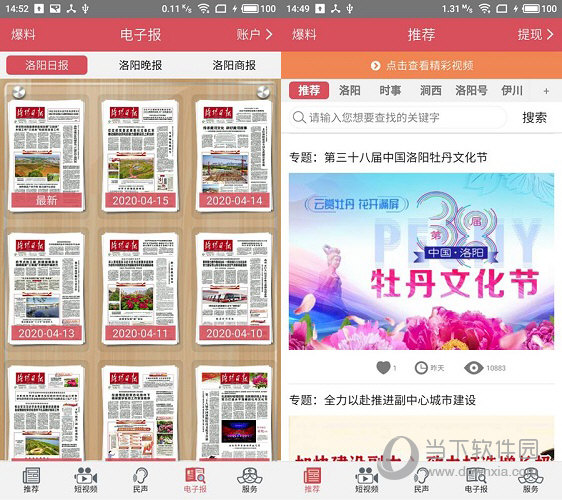
Task: Open 短视频 in right screen bottom bar
Action: click(367, 480)
